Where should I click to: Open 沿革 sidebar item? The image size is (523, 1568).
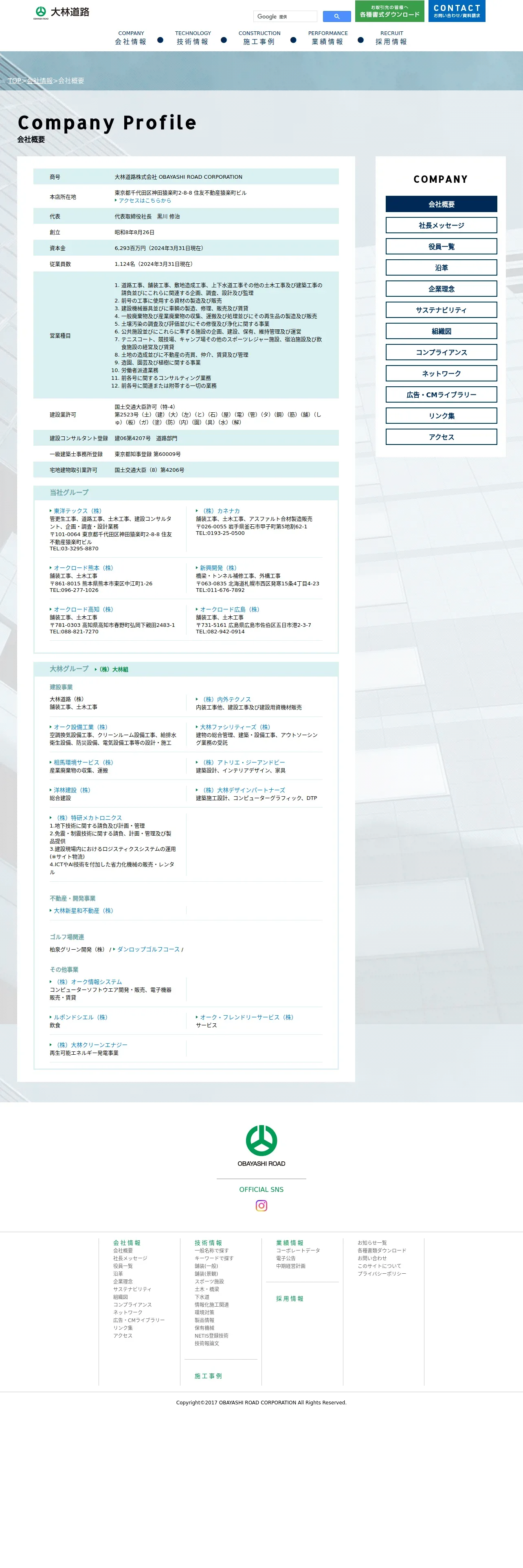pos(442,268)
